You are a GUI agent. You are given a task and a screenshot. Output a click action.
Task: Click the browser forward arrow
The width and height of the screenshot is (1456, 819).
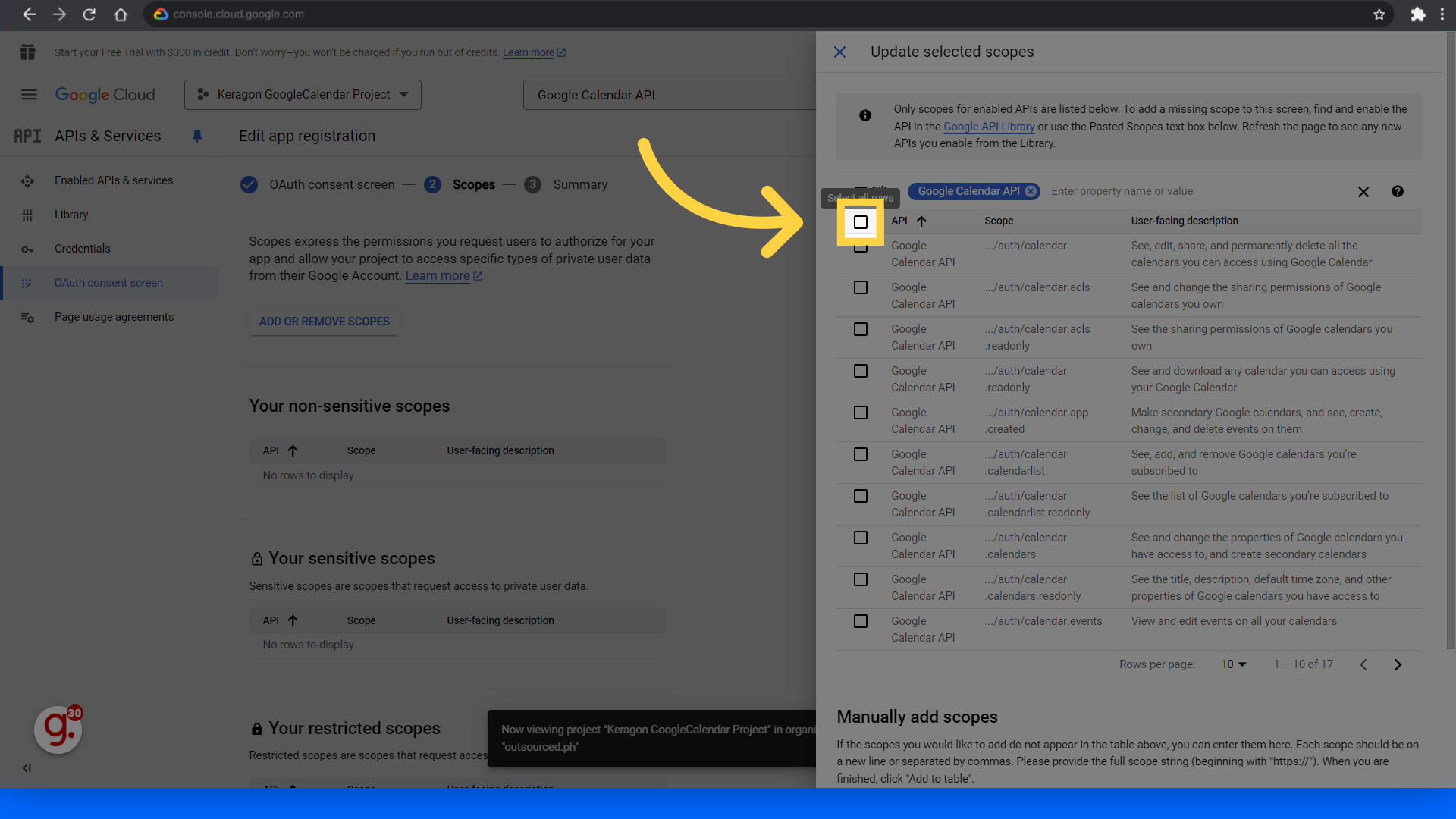point(59,14)
